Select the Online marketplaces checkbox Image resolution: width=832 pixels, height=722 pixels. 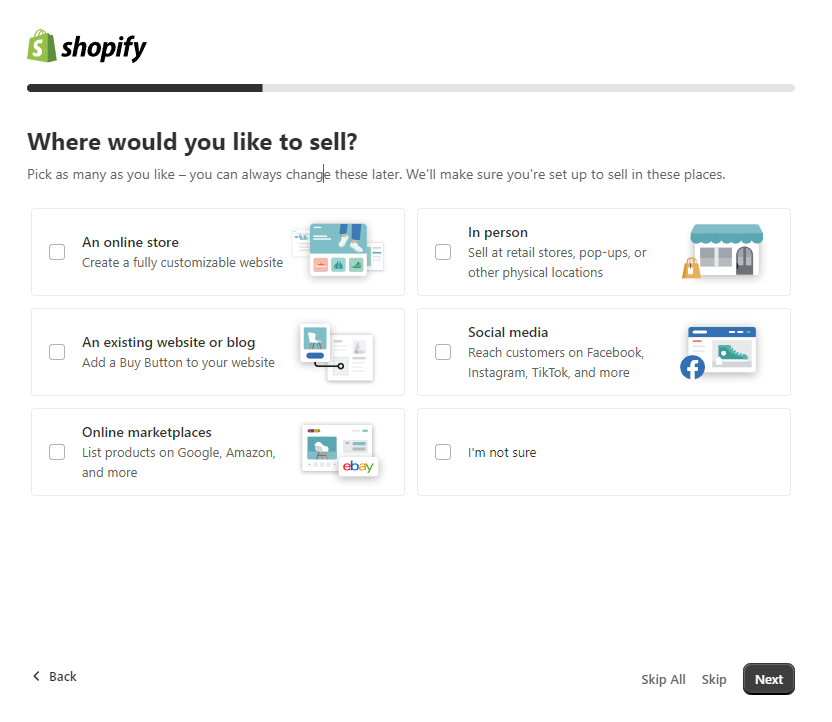coord(57,452)
